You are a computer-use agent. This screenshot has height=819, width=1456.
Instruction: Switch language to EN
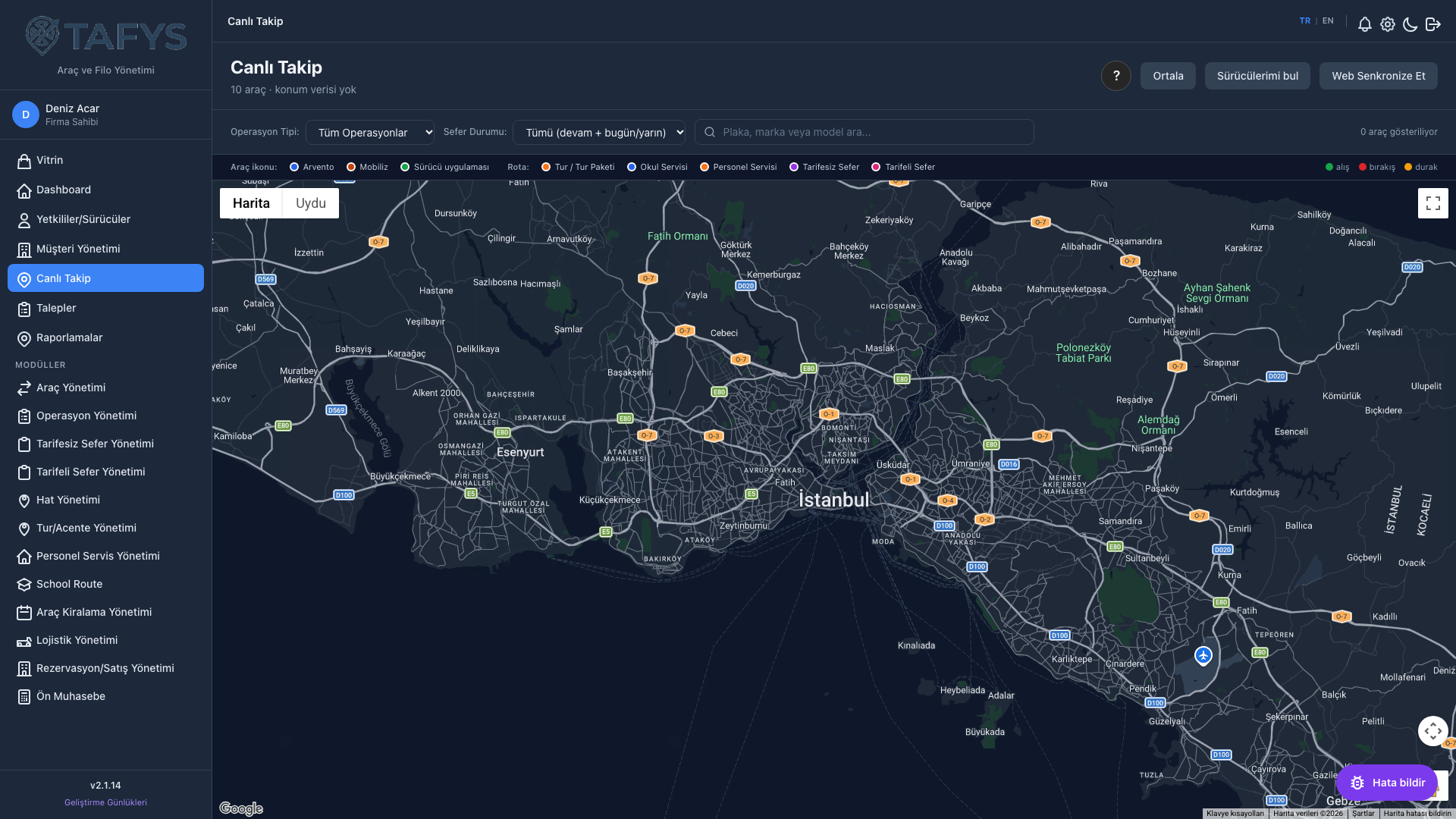pyautogui.click(x=1328, y=21)
